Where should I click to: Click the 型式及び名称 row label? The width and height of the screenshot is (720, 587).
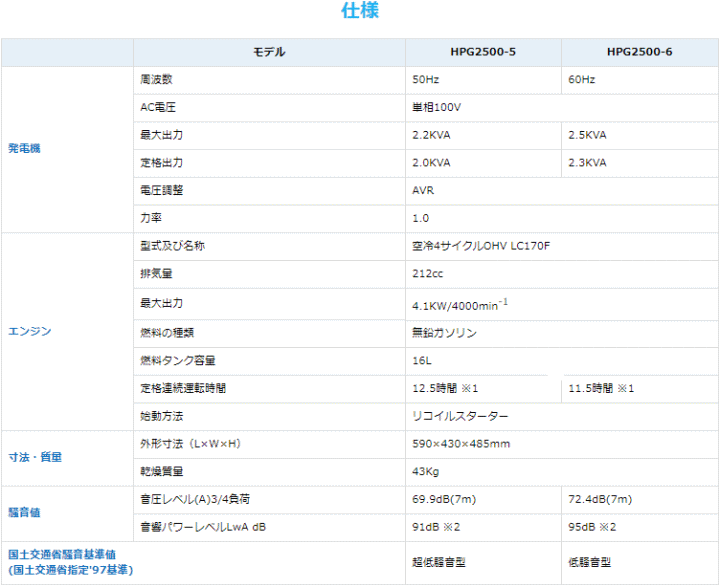[x=173, y=246]
